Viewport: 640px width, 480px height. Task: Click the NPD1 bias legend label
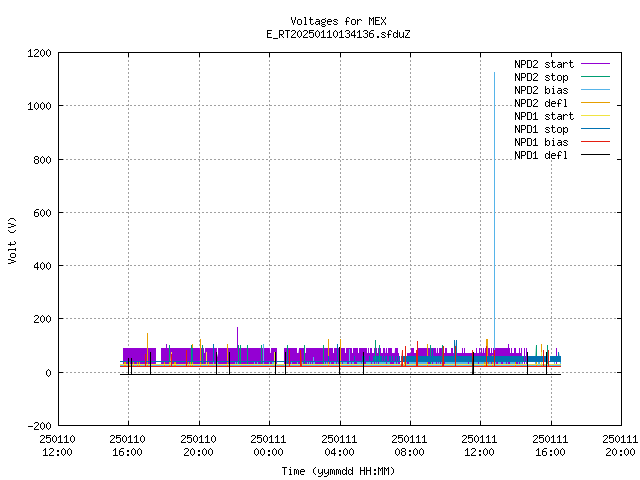pyautogui.click(x=541, y=142)
